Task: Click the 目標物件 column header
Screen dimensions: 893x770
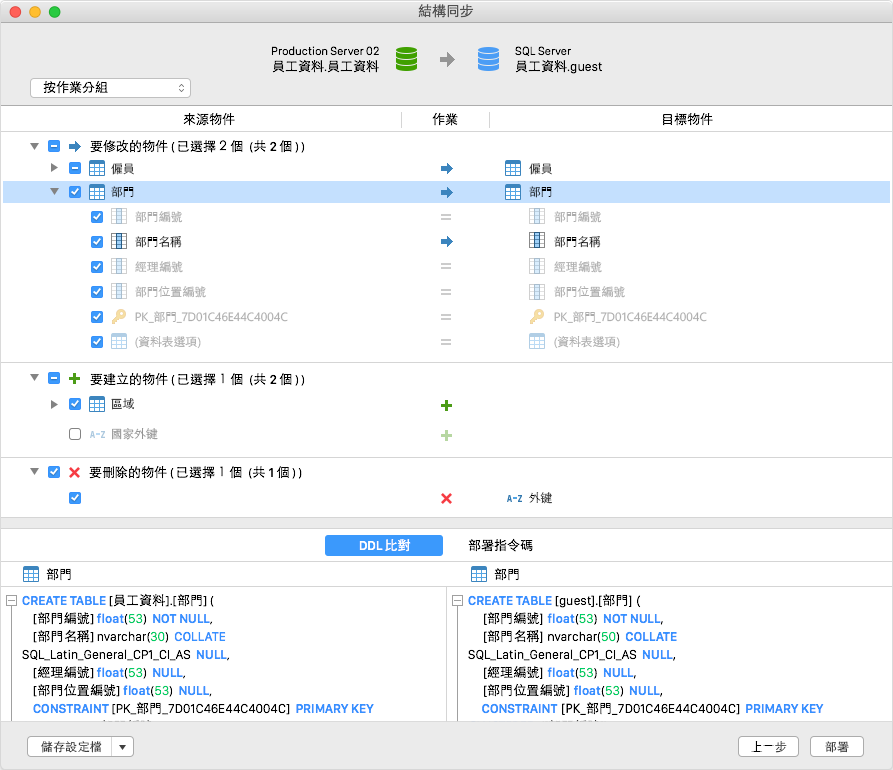Action: (687, 119)
